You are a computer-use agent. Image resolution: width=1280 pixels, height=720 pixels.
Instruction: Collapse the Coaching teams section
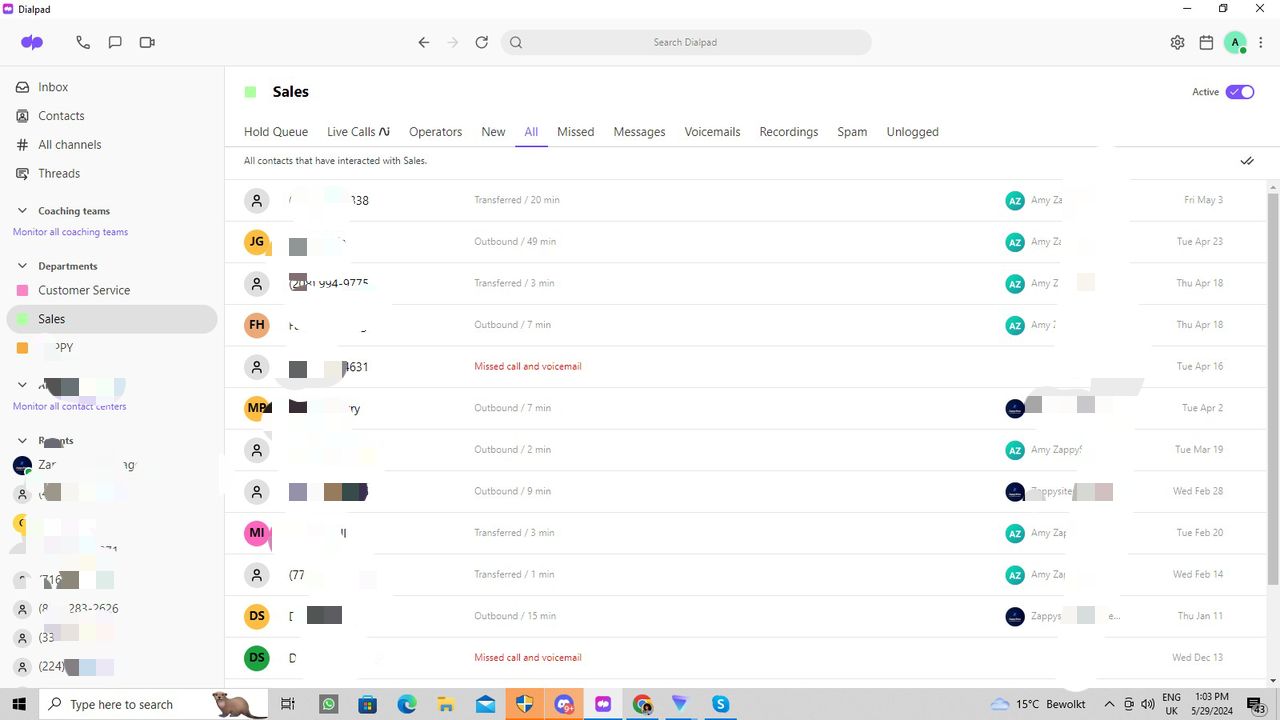(23, 211)
